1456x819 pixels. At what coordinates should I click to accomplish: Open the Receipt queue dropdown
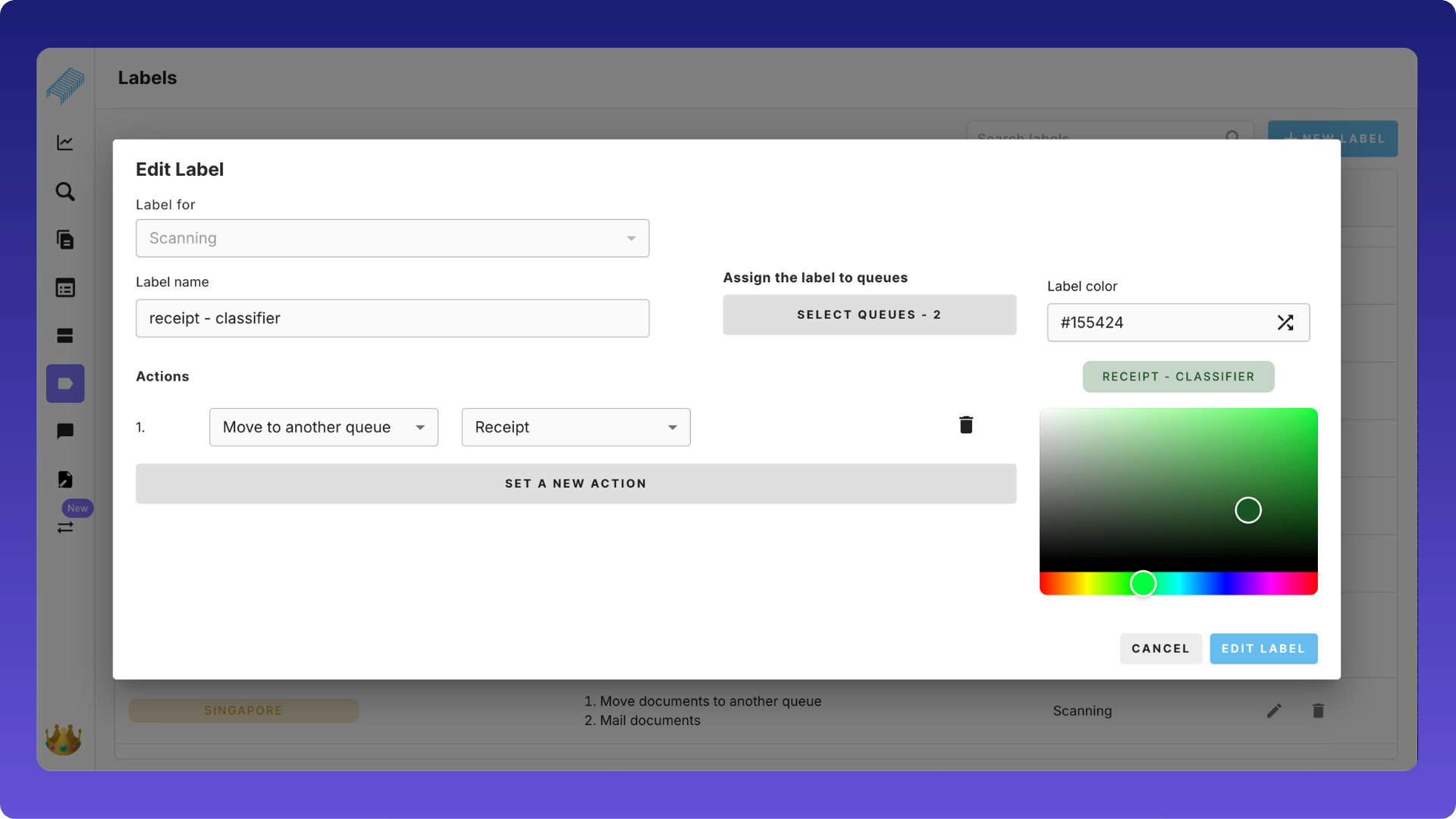576,427
